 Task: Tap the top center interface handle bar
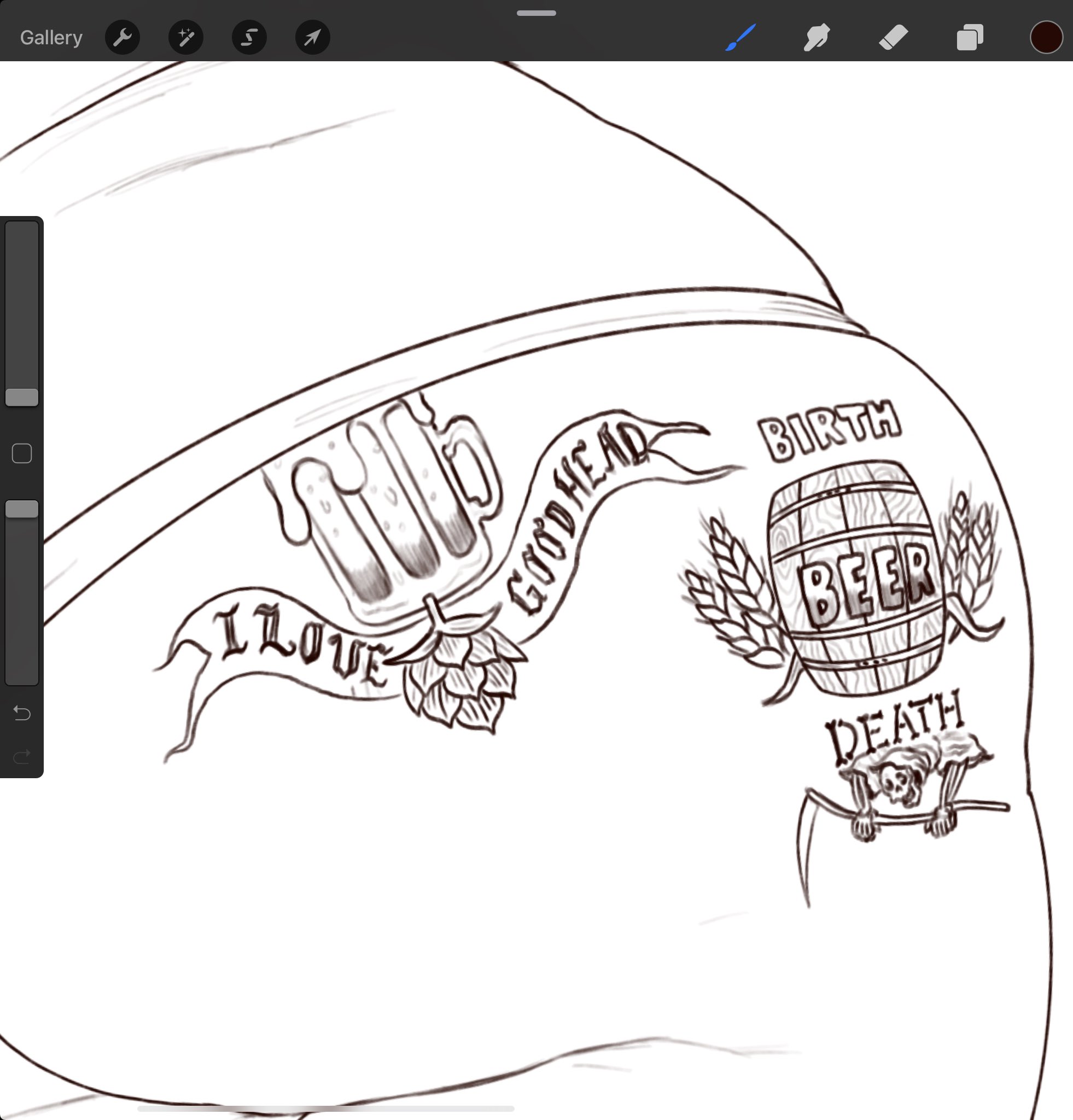click(536, 13)
